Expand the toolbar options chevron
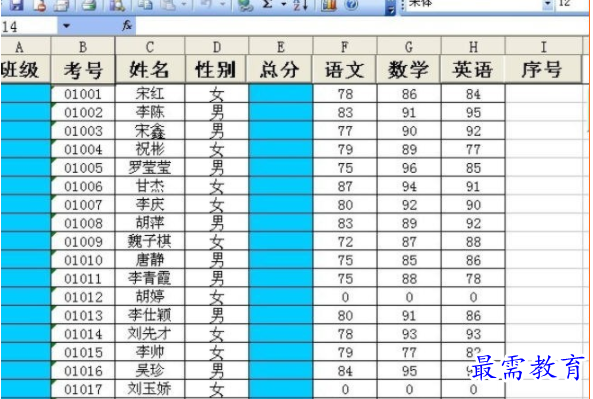The width and height of the screenshot is (593, 399). click(x=390, y=8)
